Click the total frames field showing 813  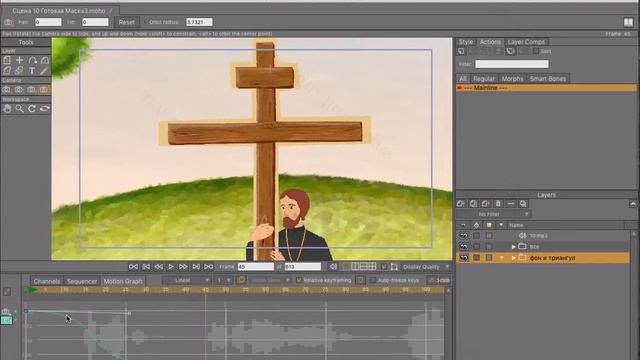(303, 267)
